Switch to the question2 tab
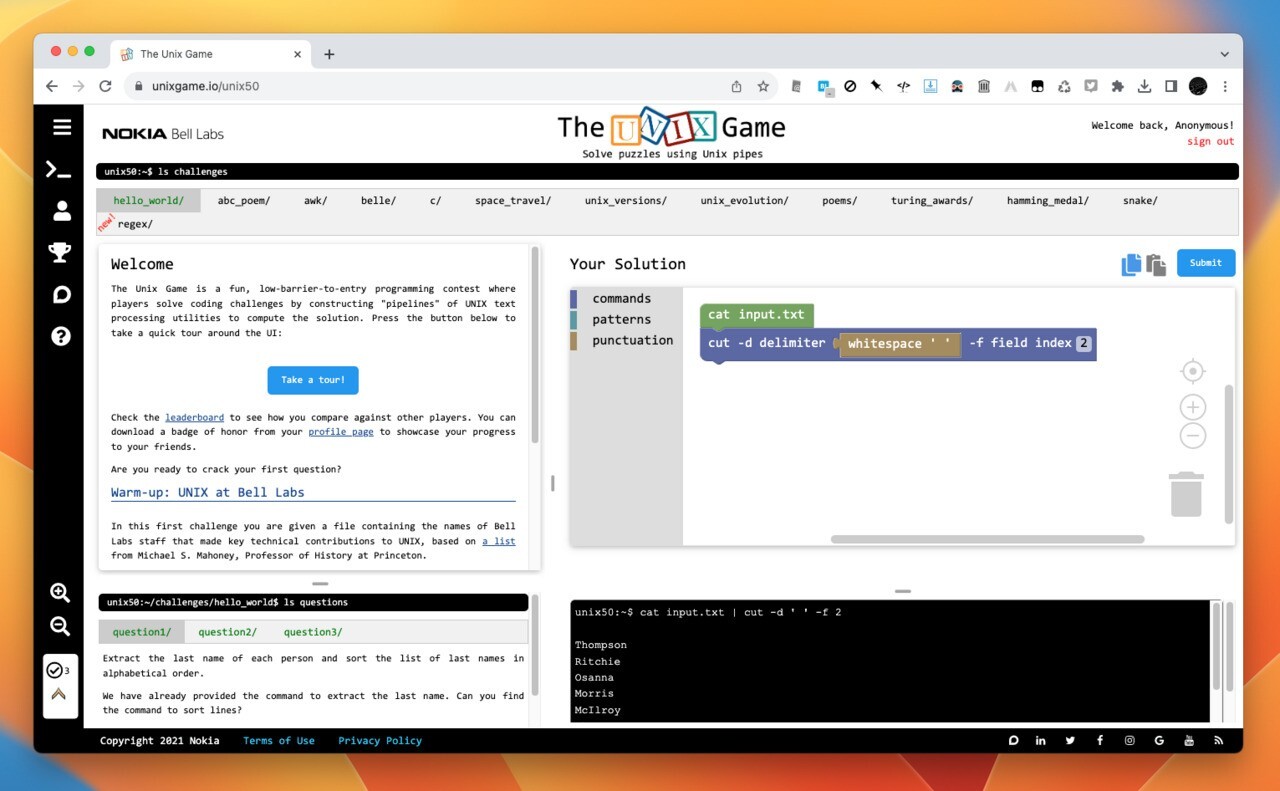The image size is (1280, 791). click(x=227, y=631)
